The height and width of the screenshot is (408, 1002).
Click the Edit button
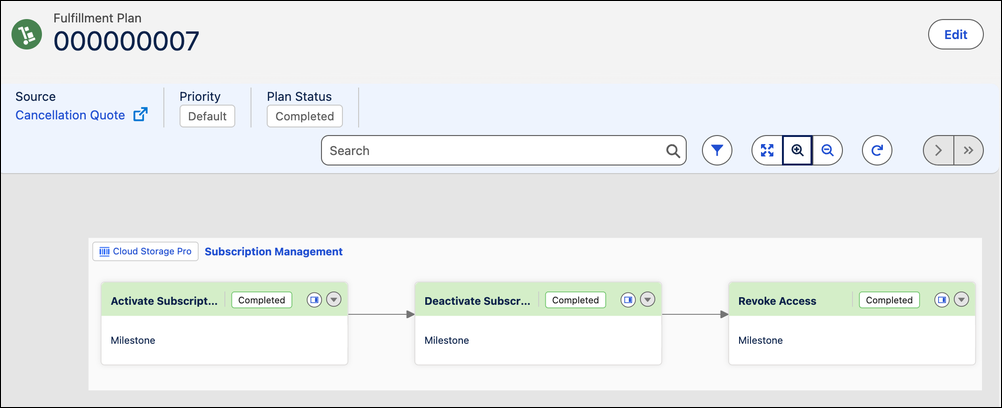[x=955, y=35]
